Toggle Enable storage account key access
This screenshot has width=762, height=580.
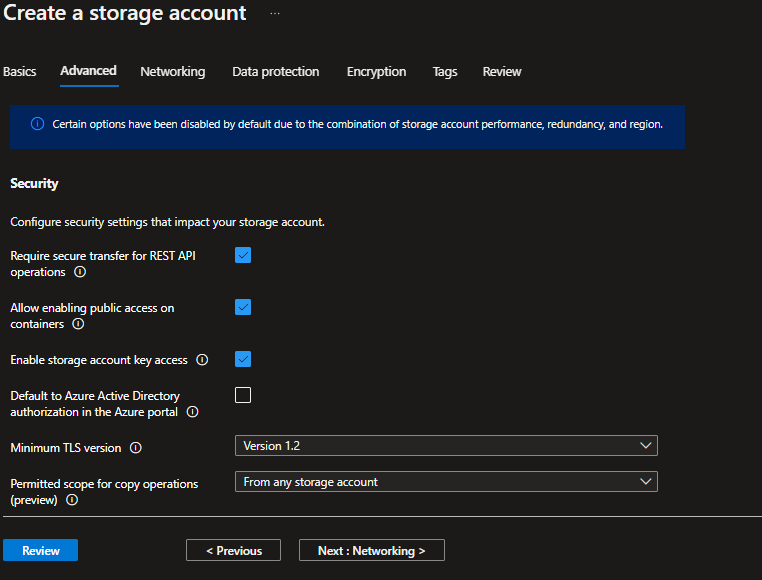(243, 359)
